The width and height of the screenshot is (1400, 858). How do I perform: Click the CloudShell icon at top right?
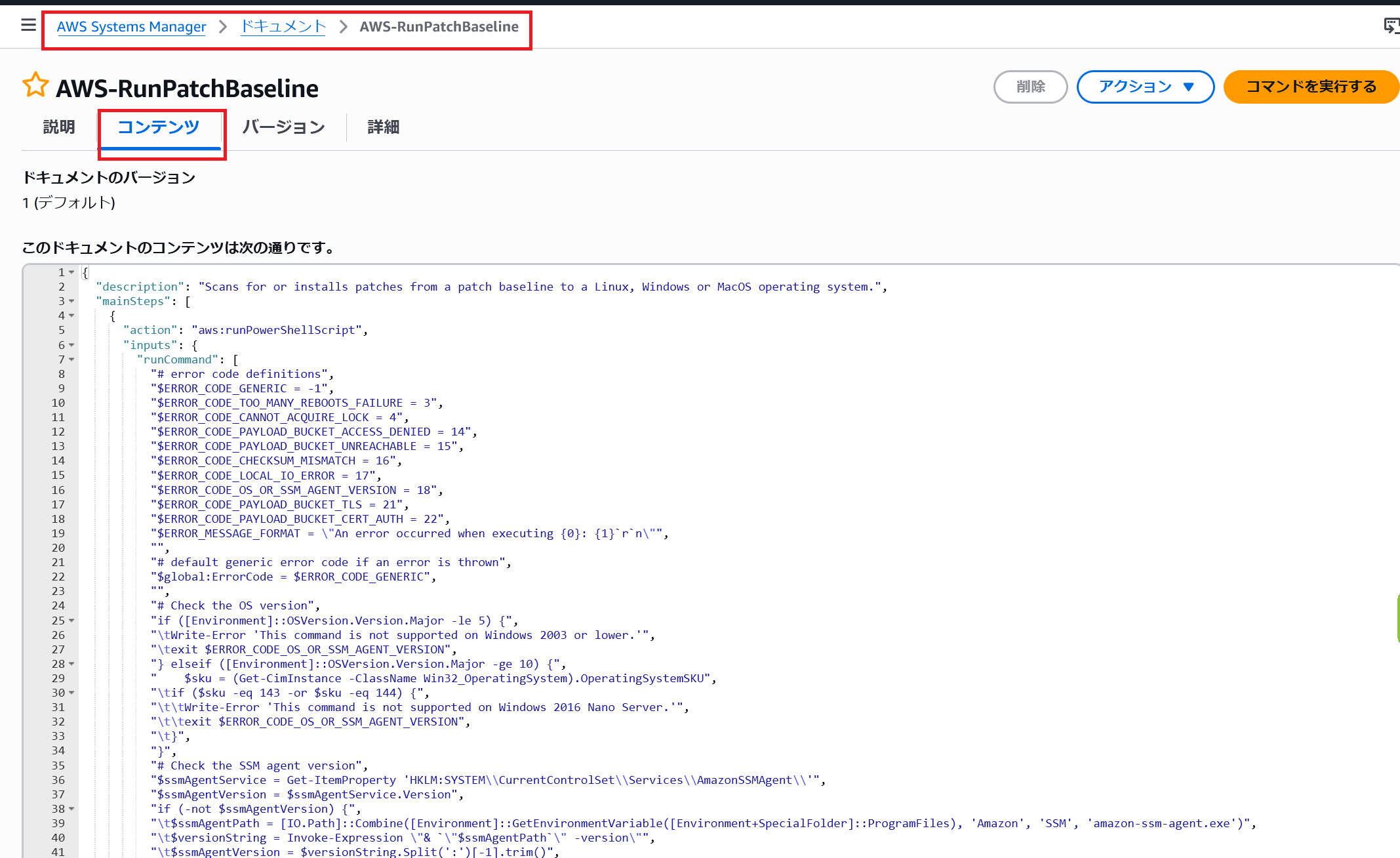[x=1391, y=26]
